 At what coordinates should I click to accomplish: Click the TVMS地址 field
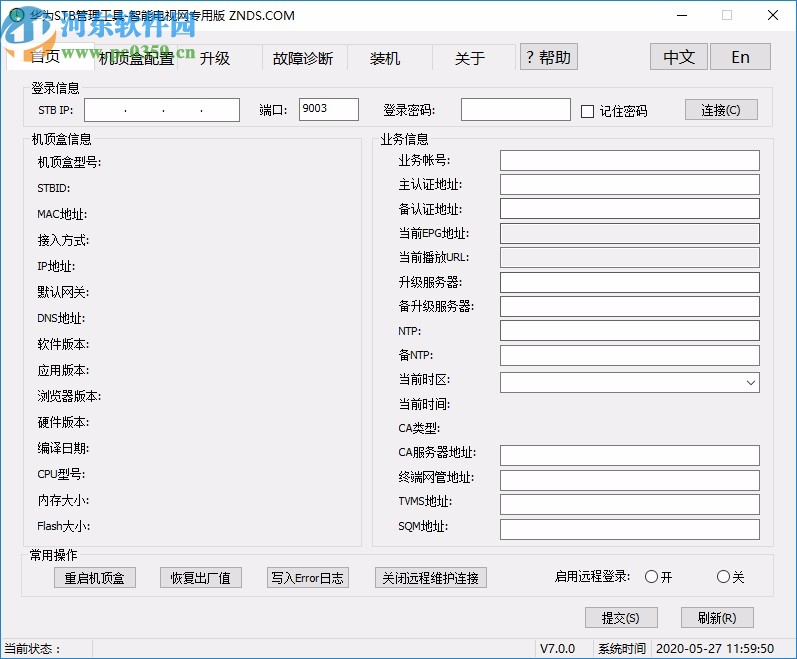pos(629,504)
